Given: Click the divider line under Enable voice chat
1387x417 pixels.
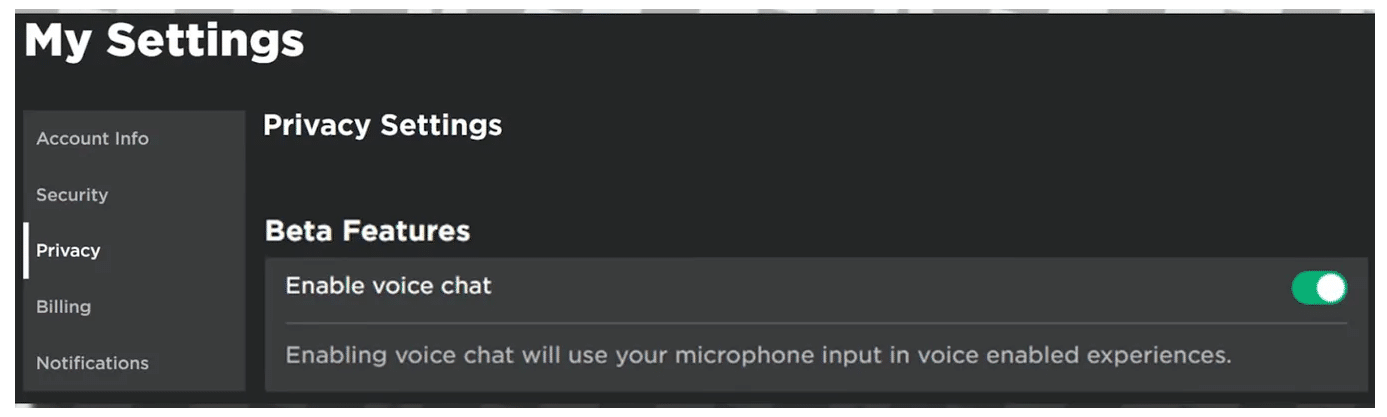Looking at the screenshot, I should click(x=815, y=323).
